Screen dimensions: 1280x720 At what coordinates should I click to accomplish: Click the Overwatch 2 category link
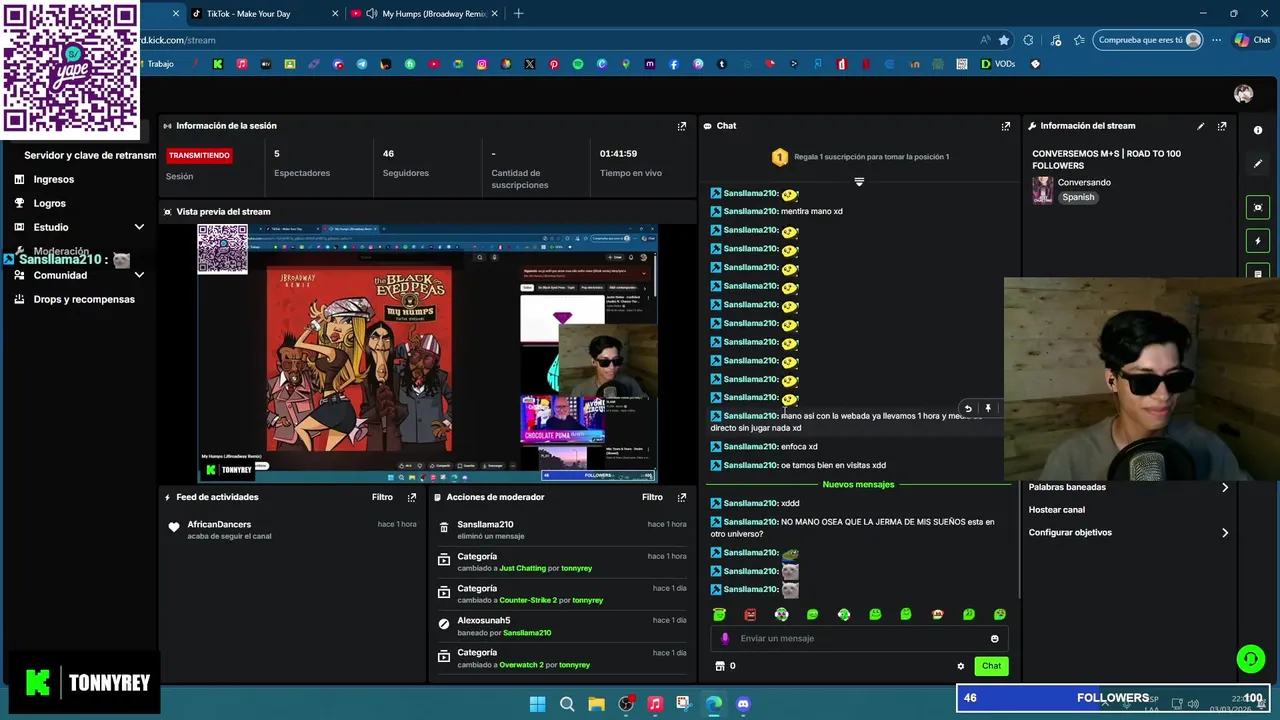coord(521,664)
